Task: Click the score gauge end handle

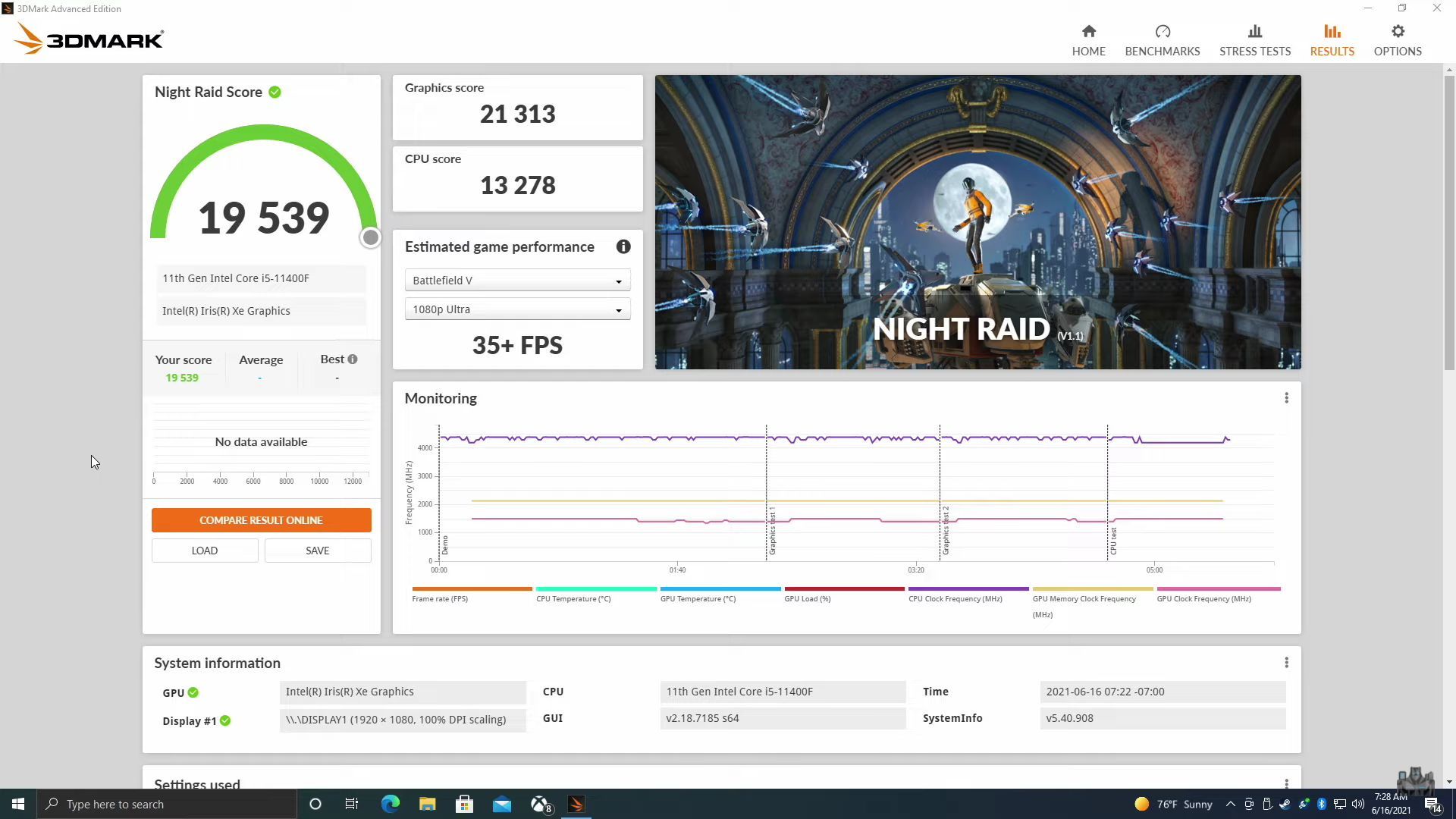Action: (x=370, y=237)
